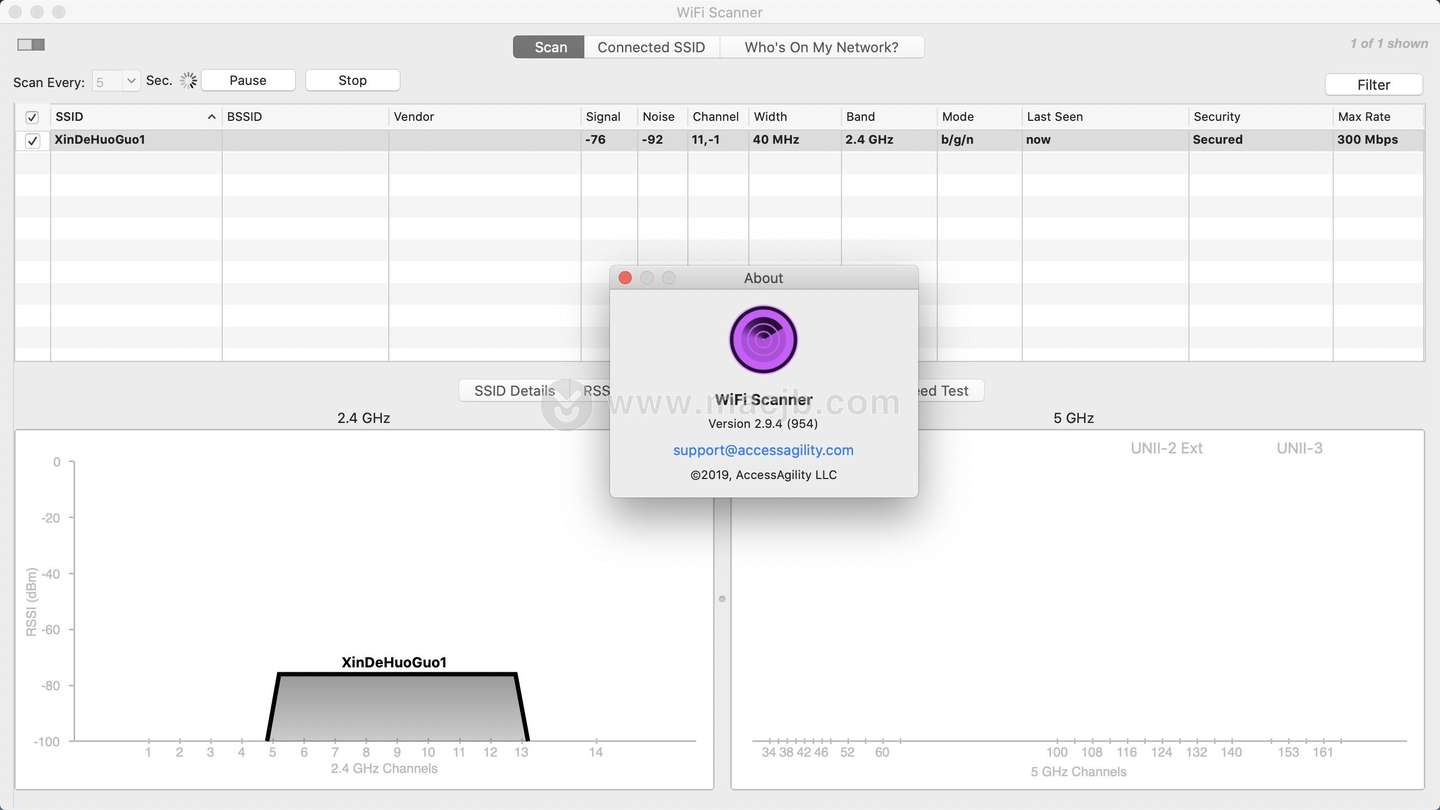This screenshot has width=1440, height=810.
Task: Click the b/g/n mode cell
Action: click(x=957, y=140)
